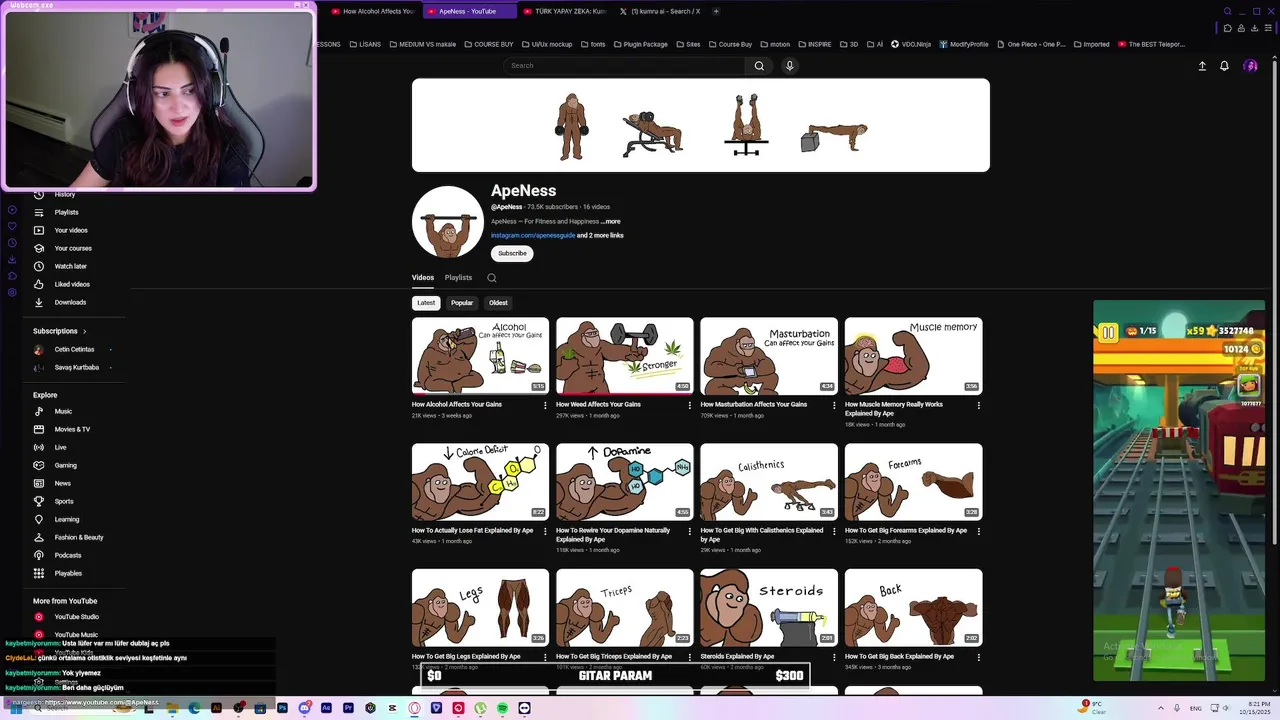Open the YouTube account avatar
1280x720 pixels.
[x=1250, y=66]
